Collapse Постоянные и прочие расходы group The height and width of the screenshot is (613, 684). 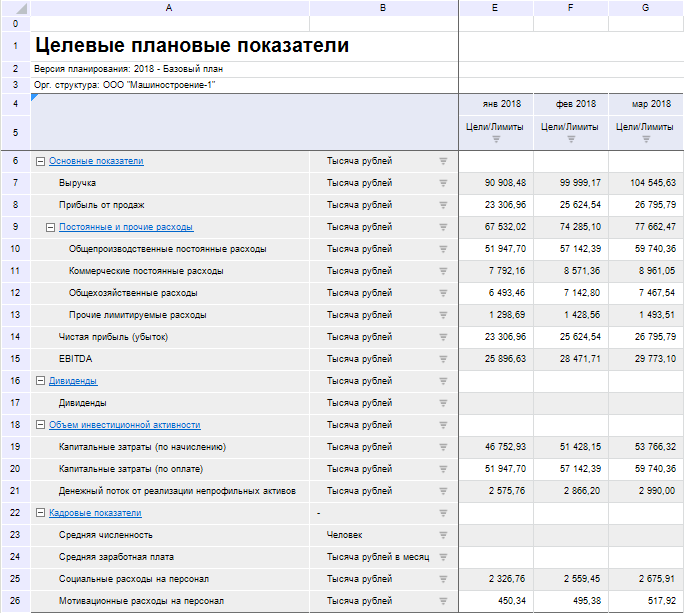pyautogui.click(x=50, y=227)
